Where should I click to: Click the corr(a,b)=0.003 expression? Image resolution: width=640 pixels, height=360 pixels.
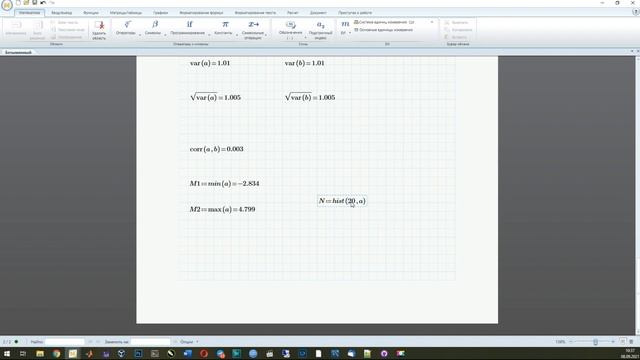[216, 149]
